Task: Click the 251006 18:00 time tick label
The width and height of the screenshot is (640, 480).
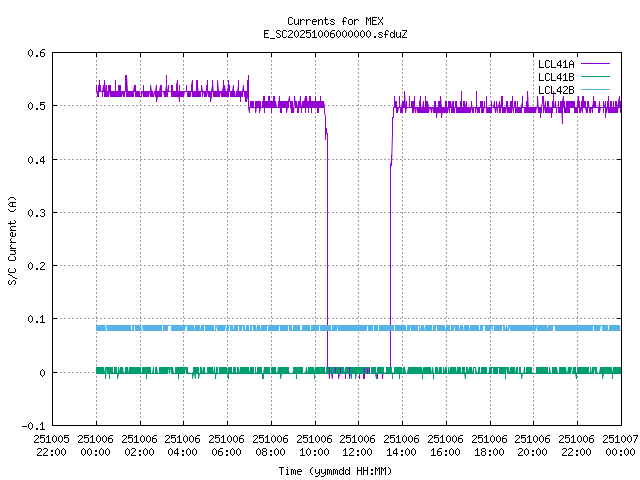Action: tap(489, 445)
